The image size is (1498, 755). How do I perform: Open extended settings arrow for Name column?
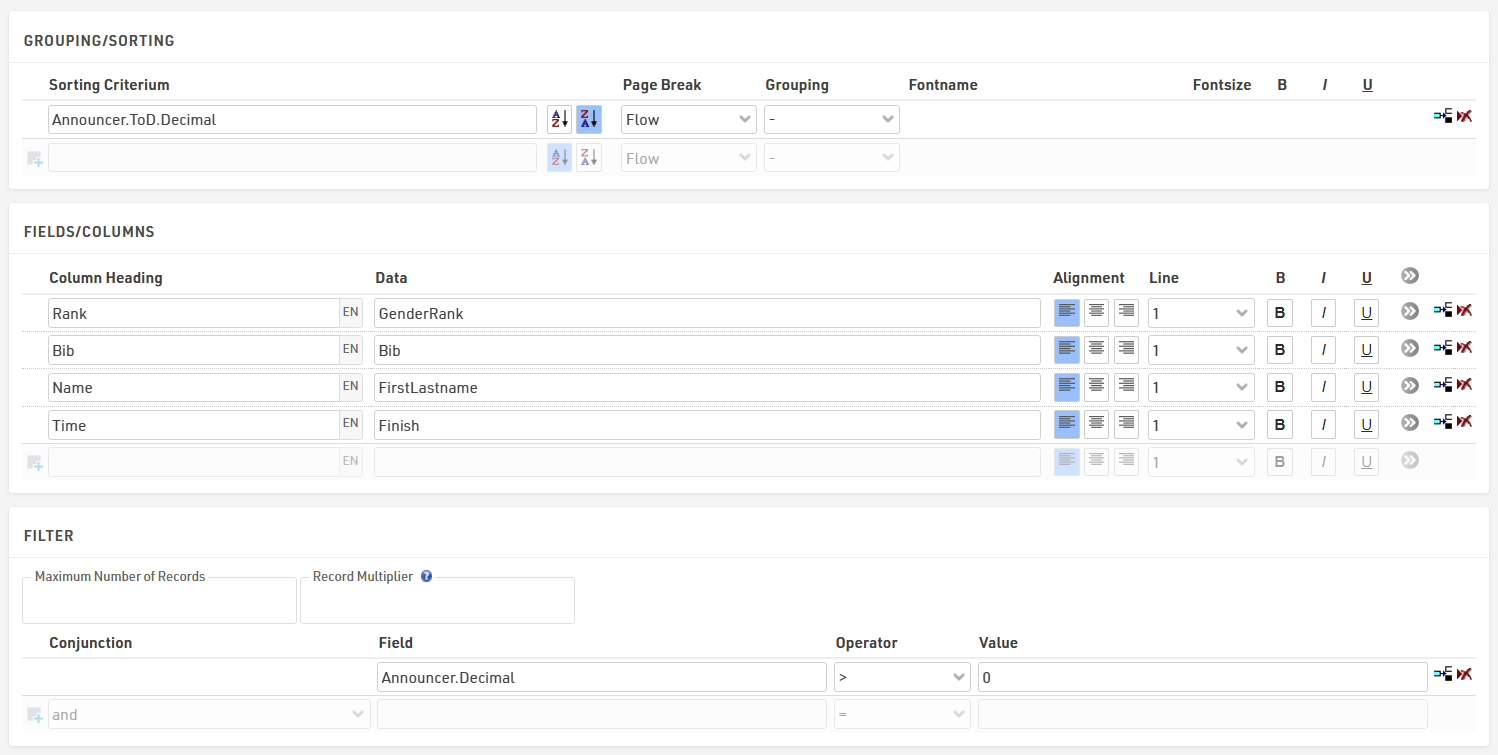coord(1410,386)
